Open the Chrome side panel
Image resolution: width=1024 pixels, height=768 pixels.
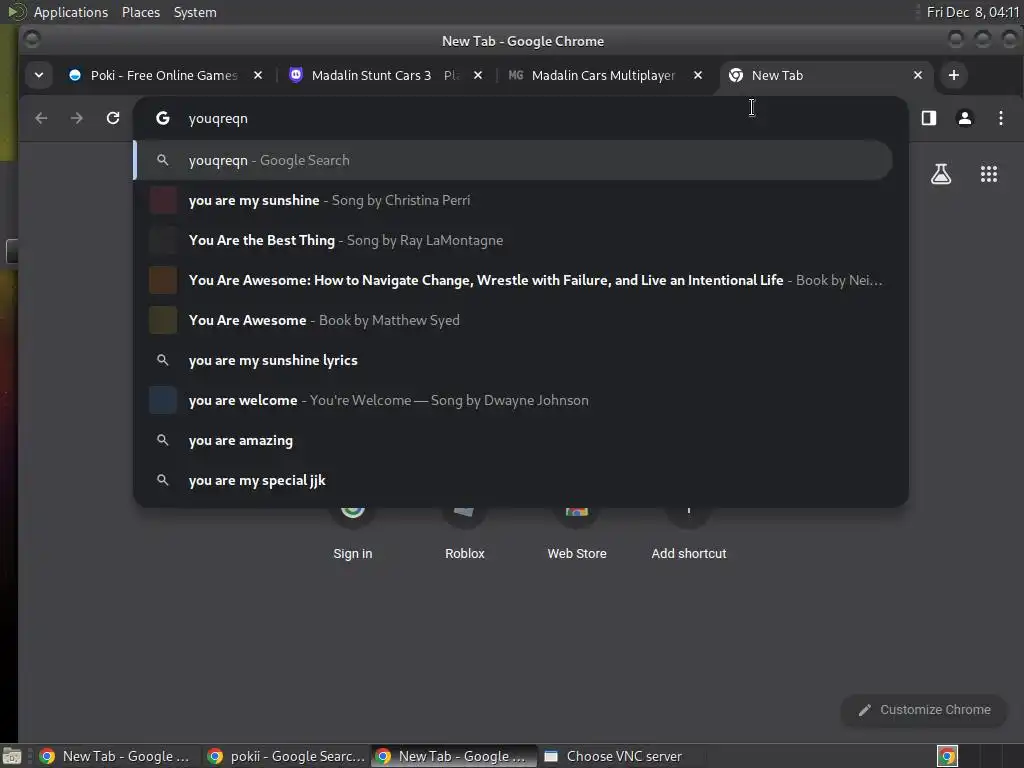coord(929,118)
